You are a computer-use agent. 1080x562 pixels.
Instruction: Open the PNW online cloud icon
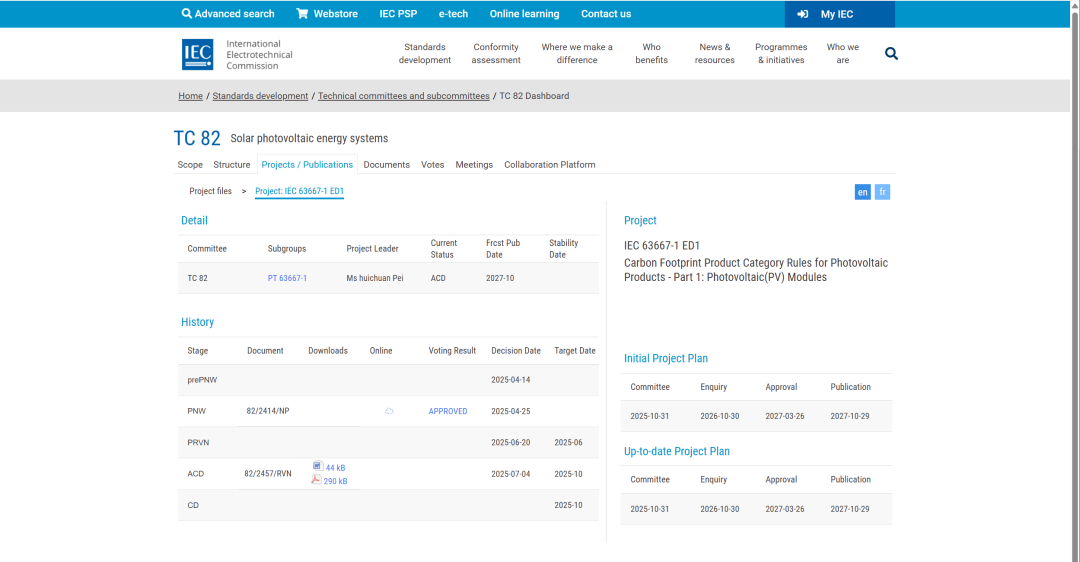coord(389,411)
